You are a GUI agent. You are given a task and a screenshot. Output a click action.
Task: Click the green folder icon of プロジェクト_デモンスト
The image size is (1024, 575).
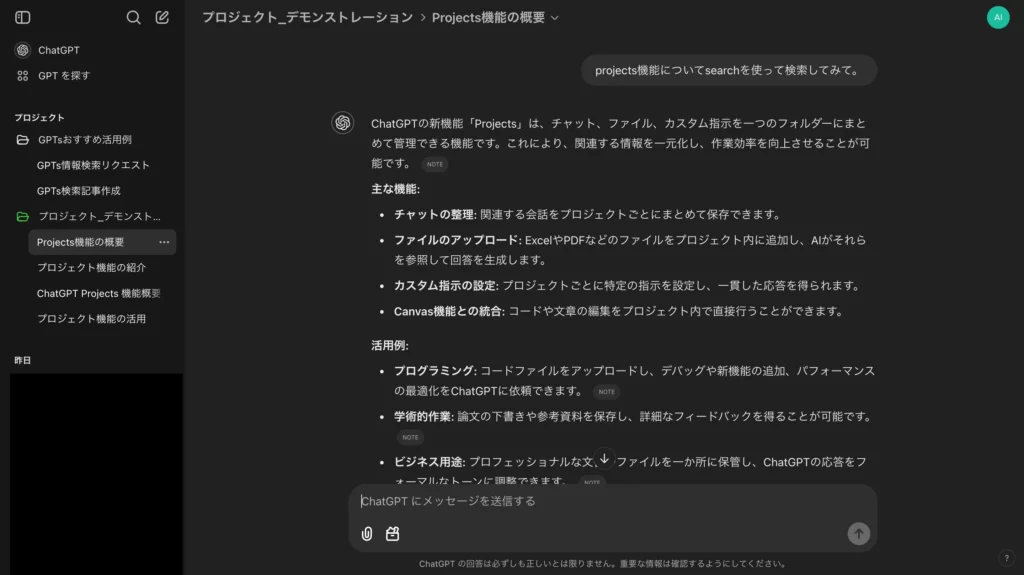click(x=23, y=216)
